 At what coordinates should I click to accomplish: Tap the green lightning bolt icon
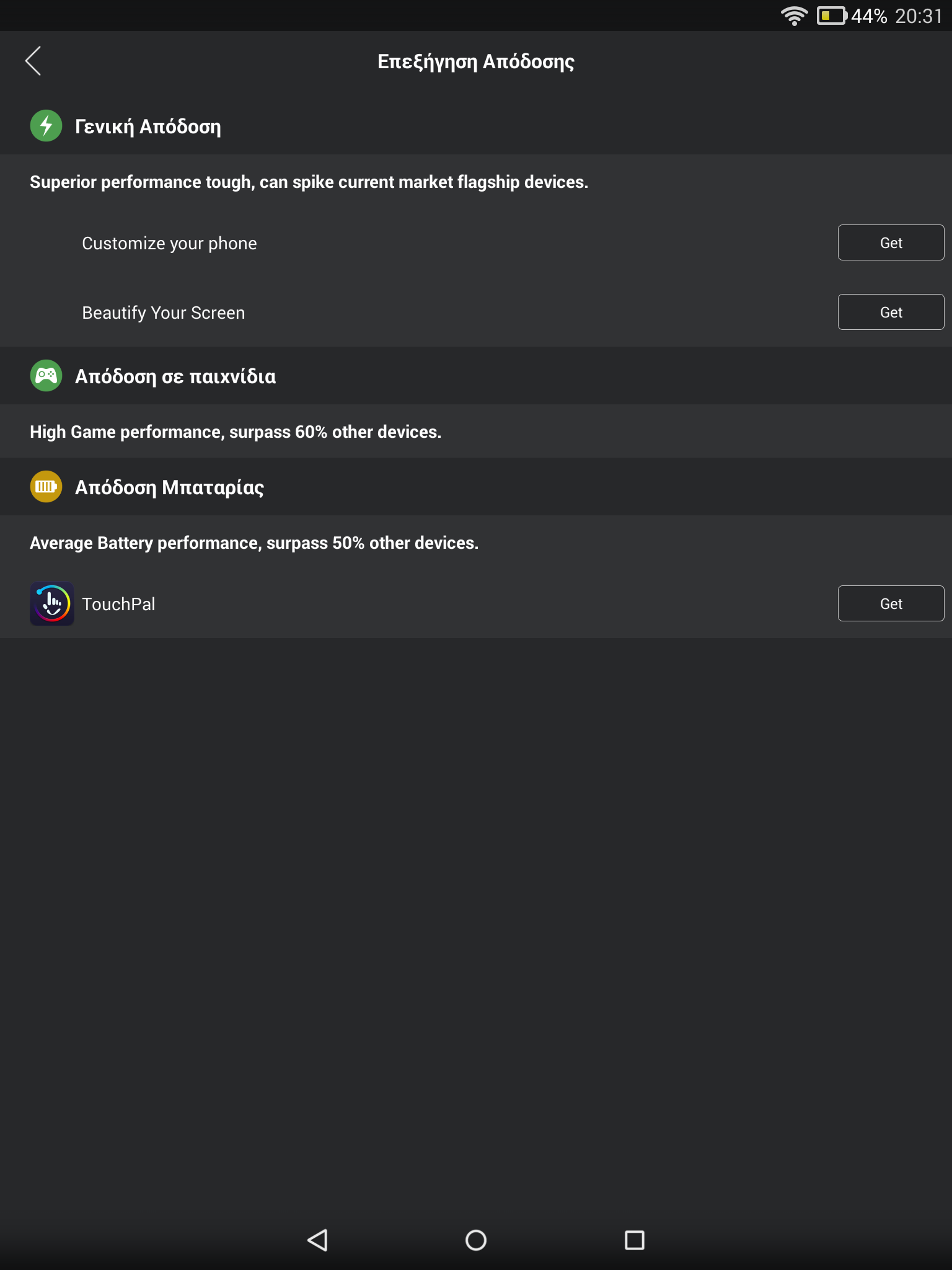(46, 126)
